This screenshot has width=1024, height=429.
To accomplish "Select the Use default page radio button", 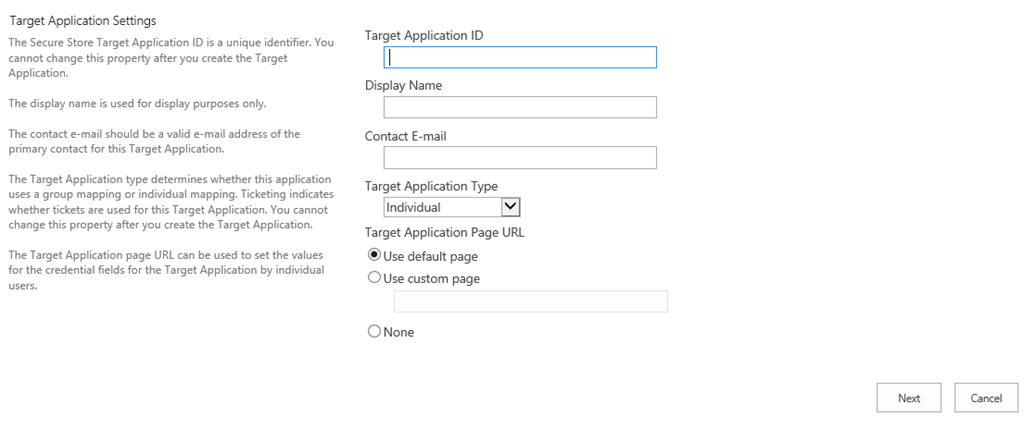I will click(x=375, y=256).
